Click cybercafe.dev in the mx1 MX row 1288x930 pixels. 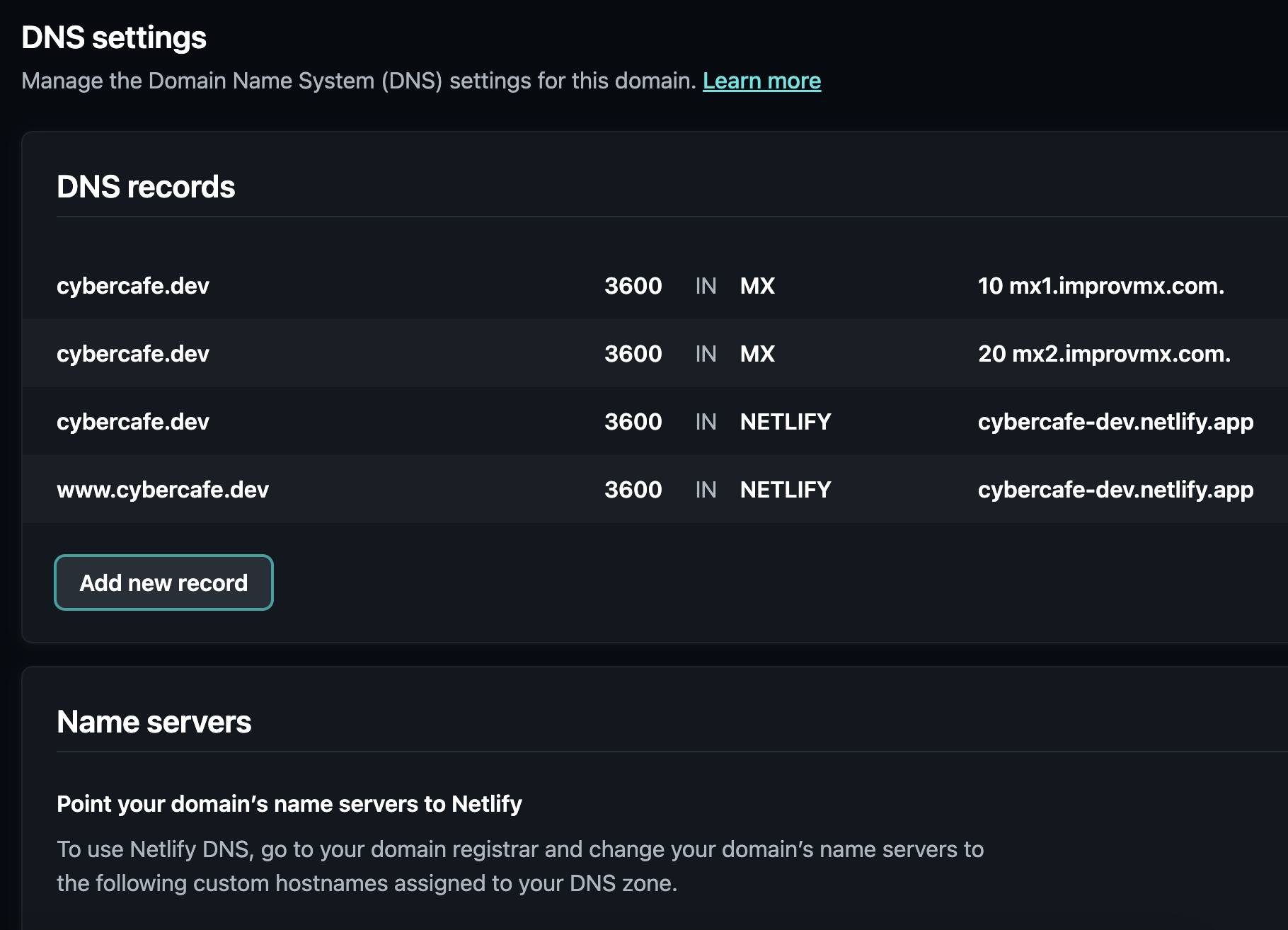(133, 286)
